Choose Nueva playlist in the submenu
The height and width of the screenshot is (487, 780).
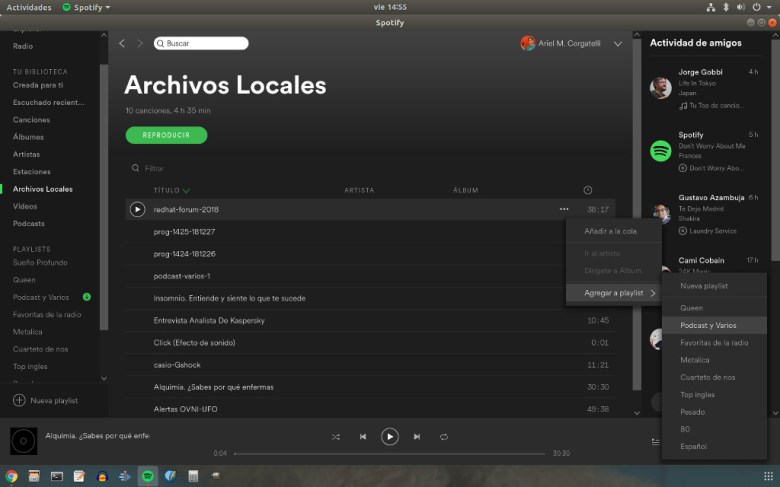pos(704,286)
